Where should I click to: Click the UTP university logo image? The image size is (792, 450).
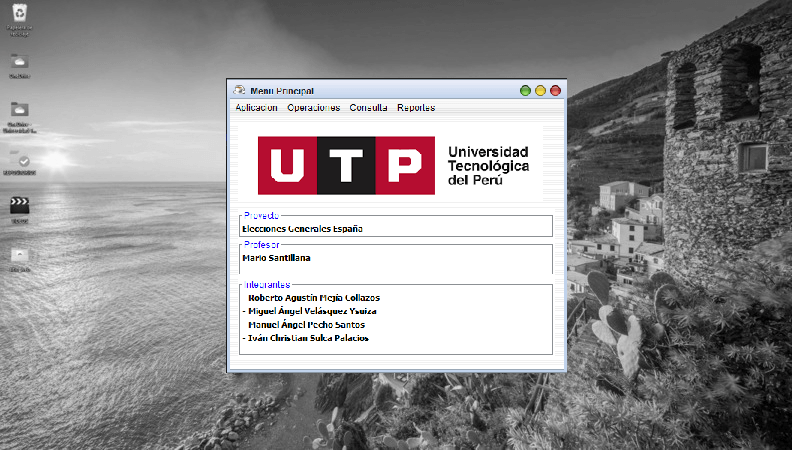393,165
